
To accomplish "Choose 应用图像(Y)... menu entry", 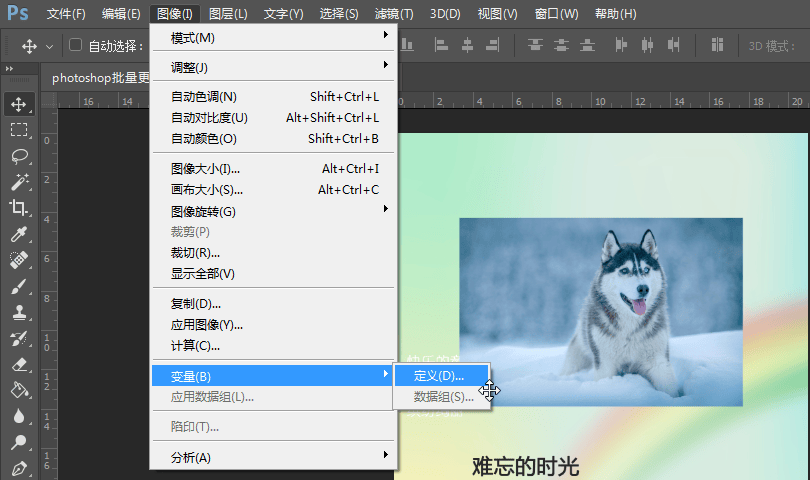I will 274,324.
